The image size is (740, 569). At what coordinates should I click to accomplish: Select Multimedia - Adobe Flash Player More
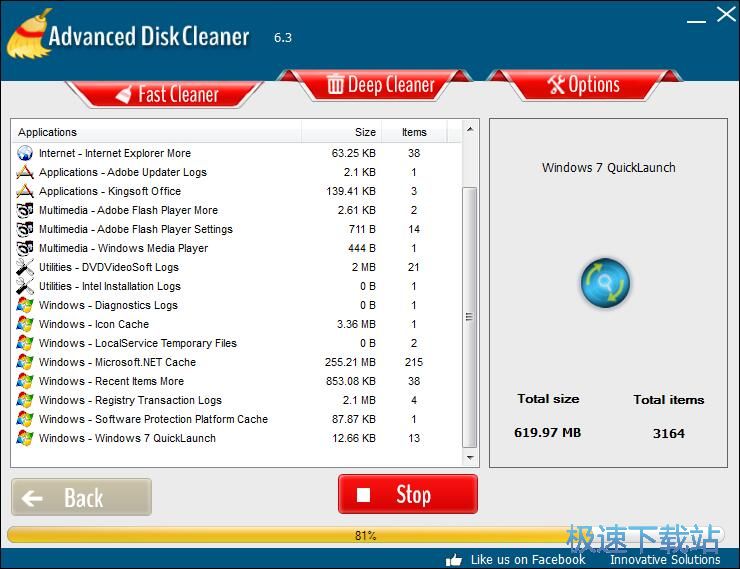click(x=236, y=210)
